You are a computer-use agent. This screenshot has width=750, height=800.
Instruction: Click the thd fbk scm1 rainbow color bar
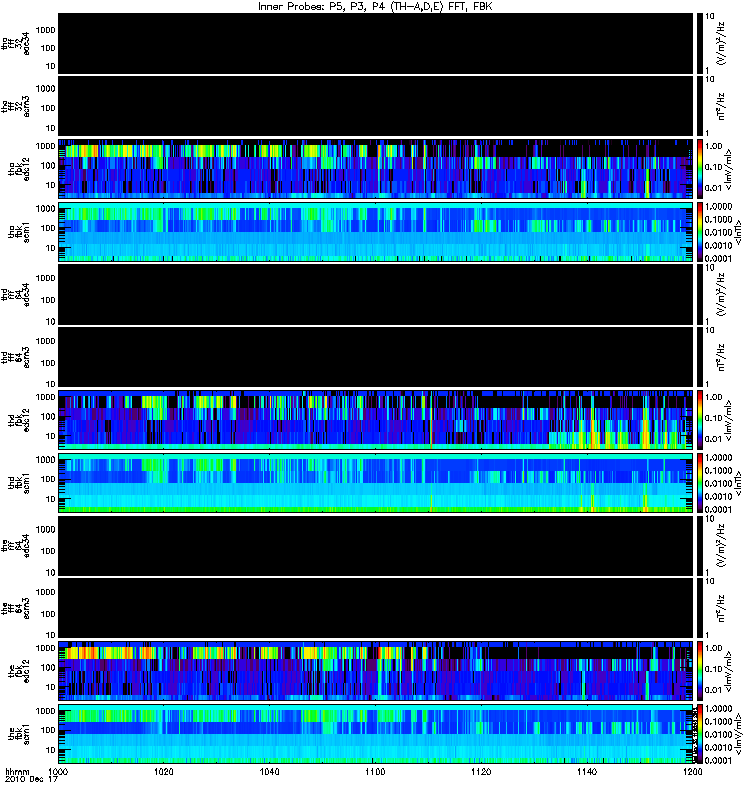[699, 483]
